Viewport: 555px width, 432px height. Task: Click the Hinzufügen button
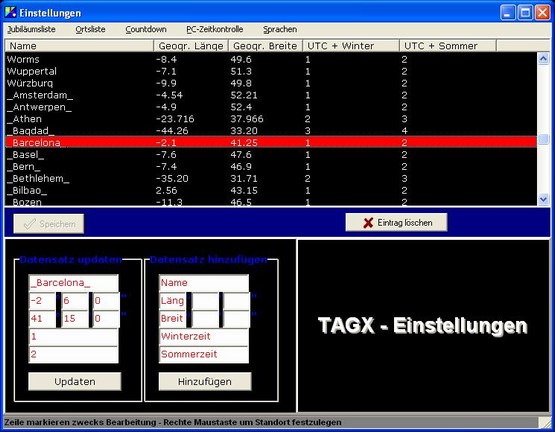pos(205,381)
